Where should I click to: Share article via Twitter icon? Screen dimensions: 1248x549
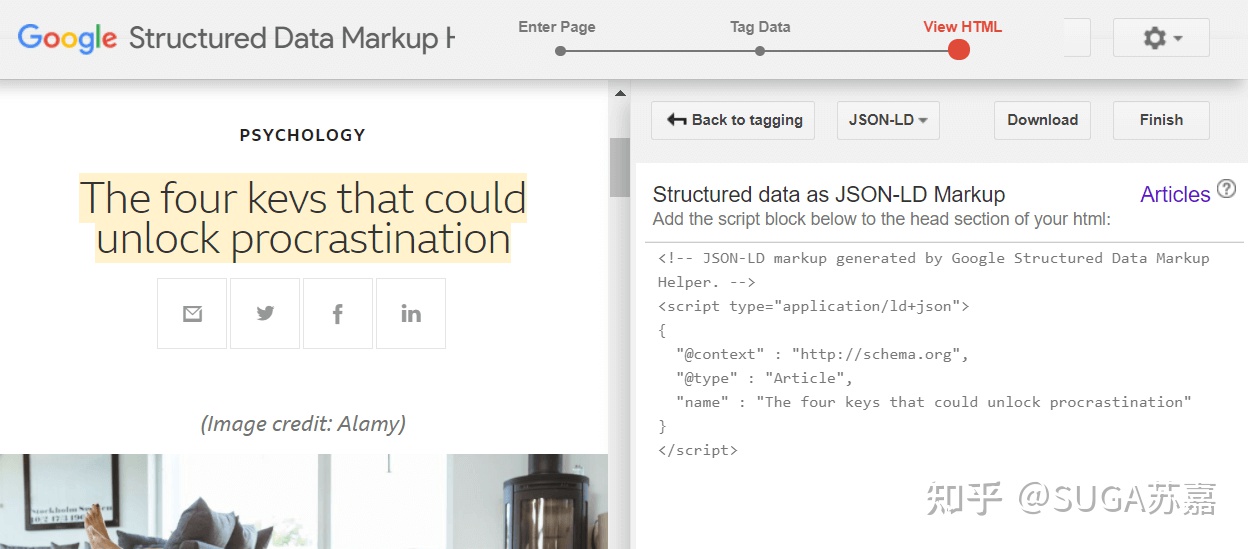[265, 313]
